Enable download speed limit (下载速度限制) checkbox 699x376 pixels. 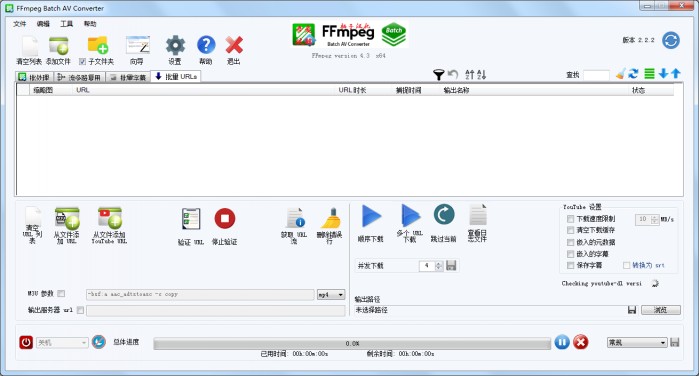570,219
